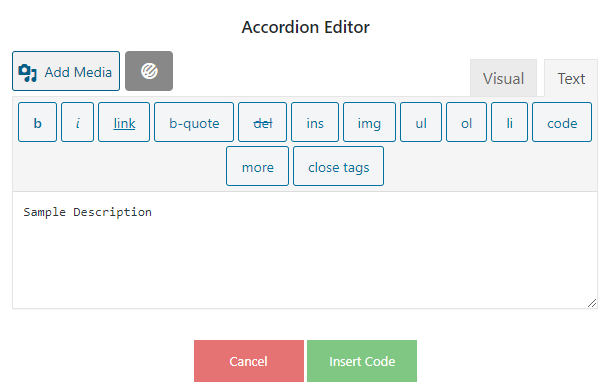
Task: Apply bold with the b quicktag
Action: tap(38, 122)
